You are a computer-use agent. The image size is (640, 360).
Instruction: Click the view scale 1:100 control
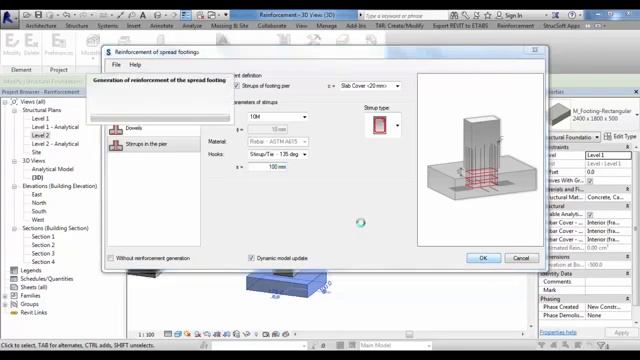coord(146,334)
